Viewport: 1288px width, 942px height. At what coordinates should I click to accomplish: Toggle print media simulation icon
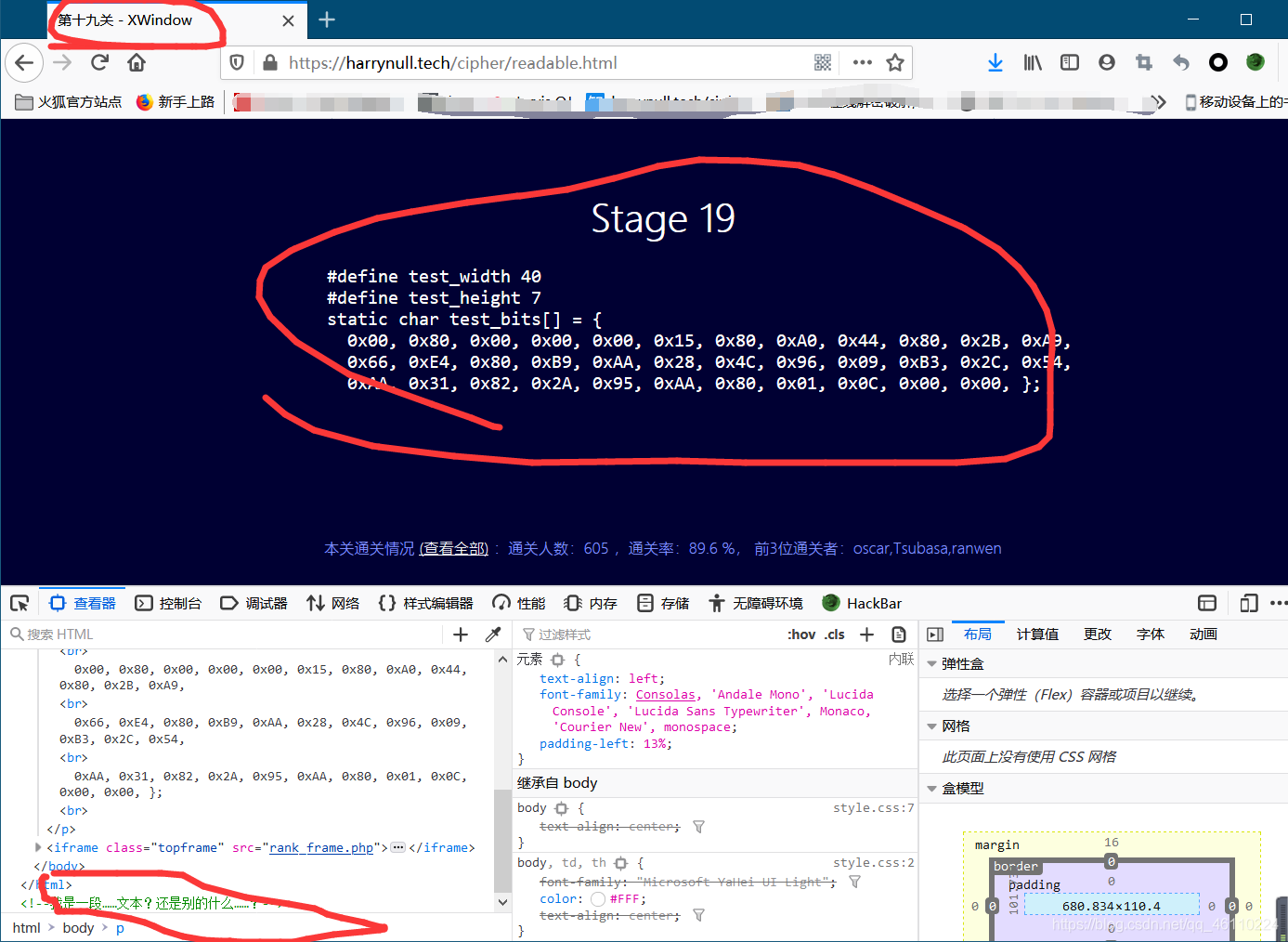coord(899,635)
